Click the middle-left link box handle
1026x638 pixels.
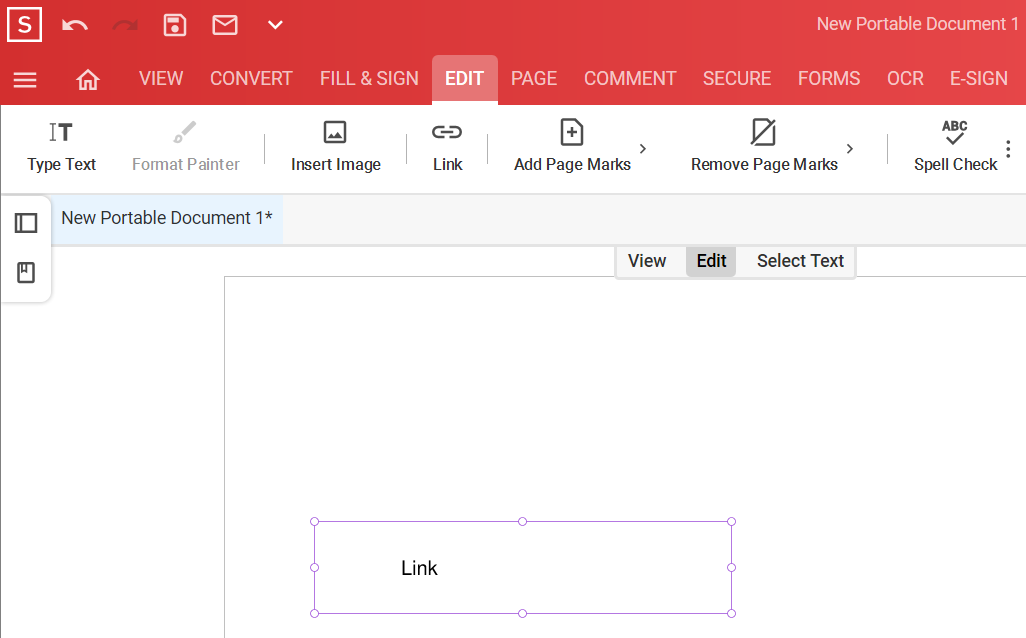click(x=315, y=567)
